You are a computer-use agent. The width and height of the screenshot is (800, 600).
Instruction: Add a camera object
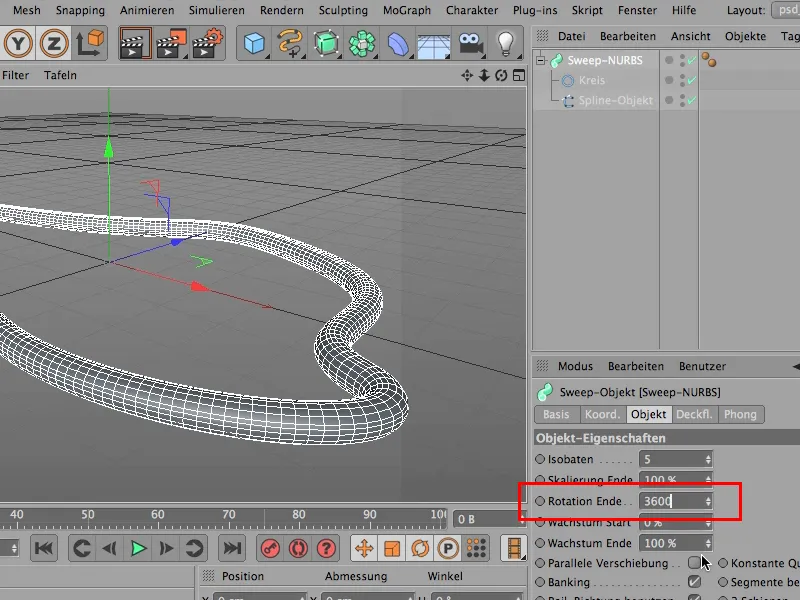point(470,43)
